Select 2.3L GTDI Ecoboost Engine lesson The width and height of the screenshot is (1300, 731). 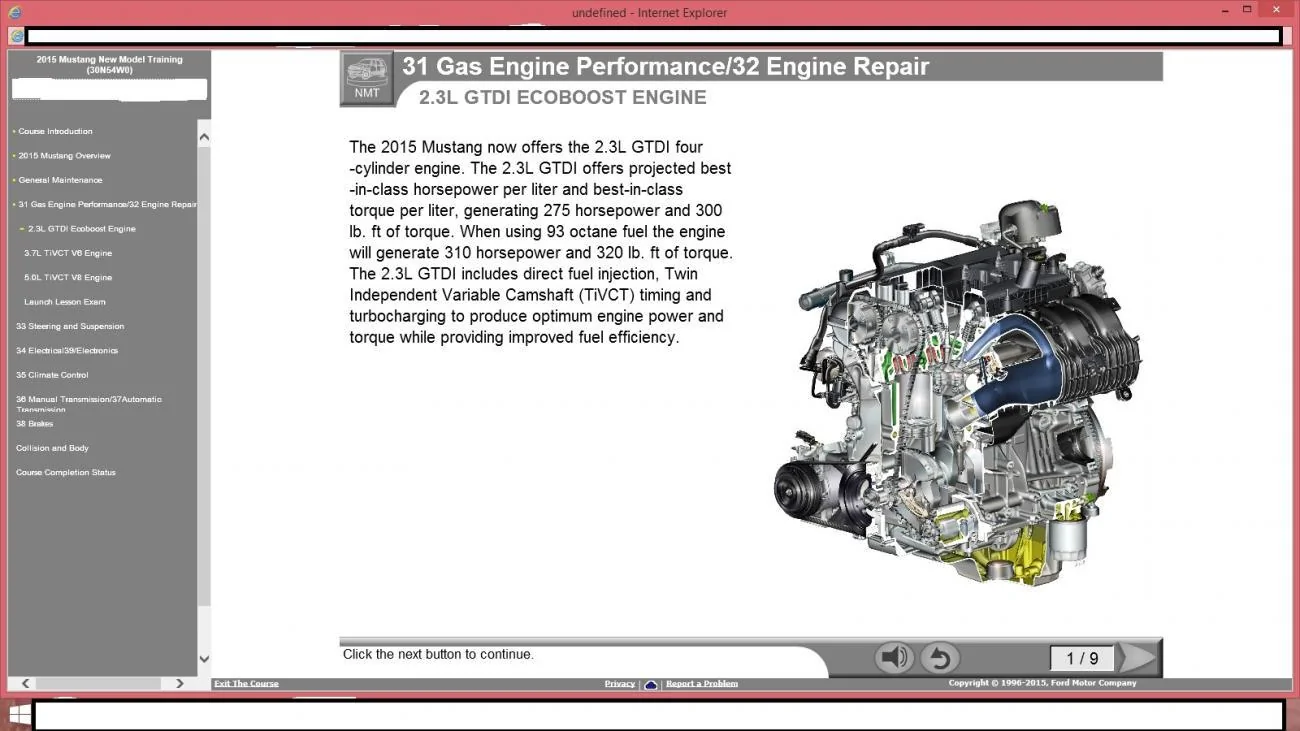point(81,229)
